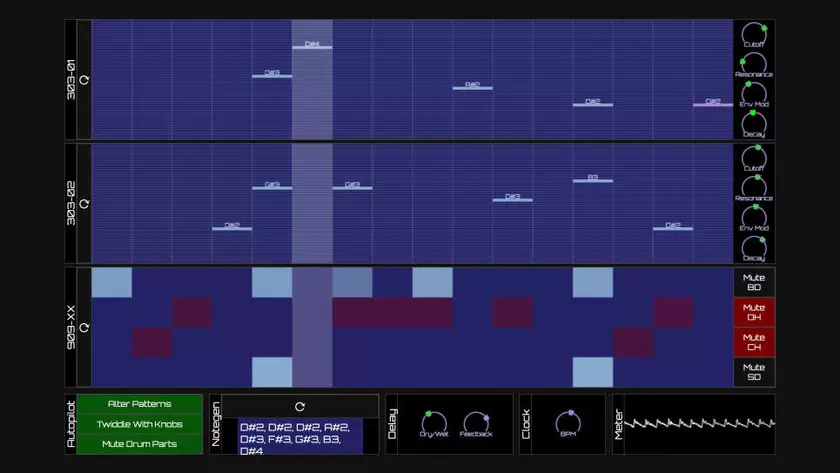Select the D#4 note in 303-01
Image resolution: width=840 pixels, height=473 pixels.
coord(312,47)
